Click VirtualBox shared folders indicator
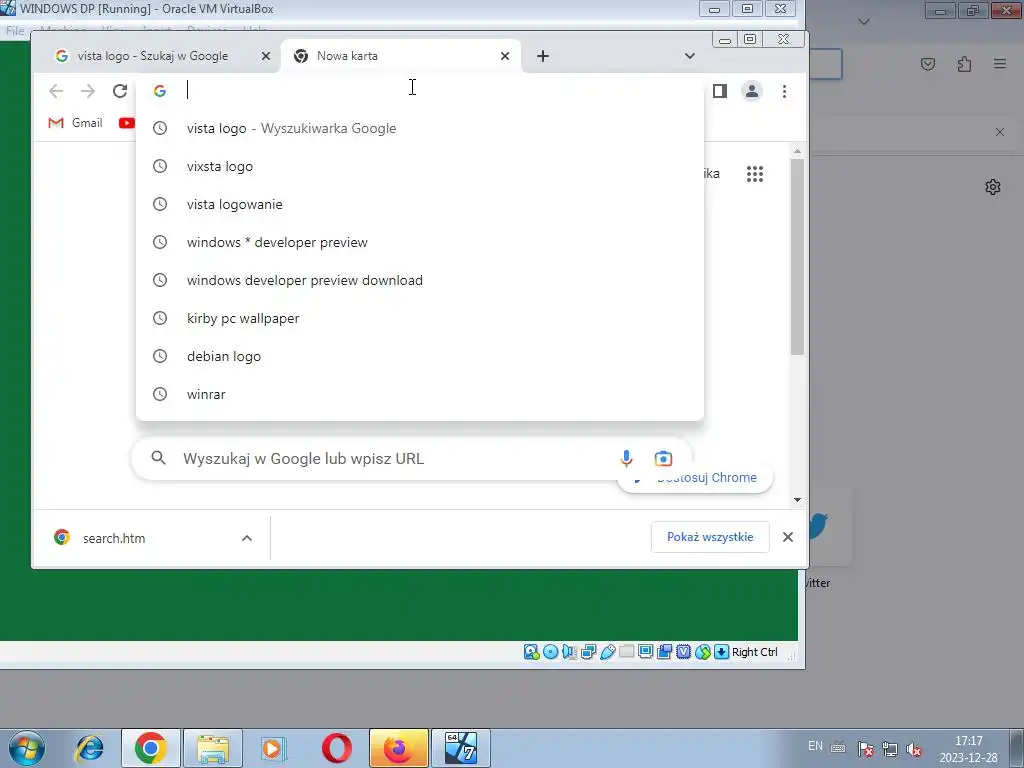This screenshot has height=768, width=1024. click(x=626, y=652)
